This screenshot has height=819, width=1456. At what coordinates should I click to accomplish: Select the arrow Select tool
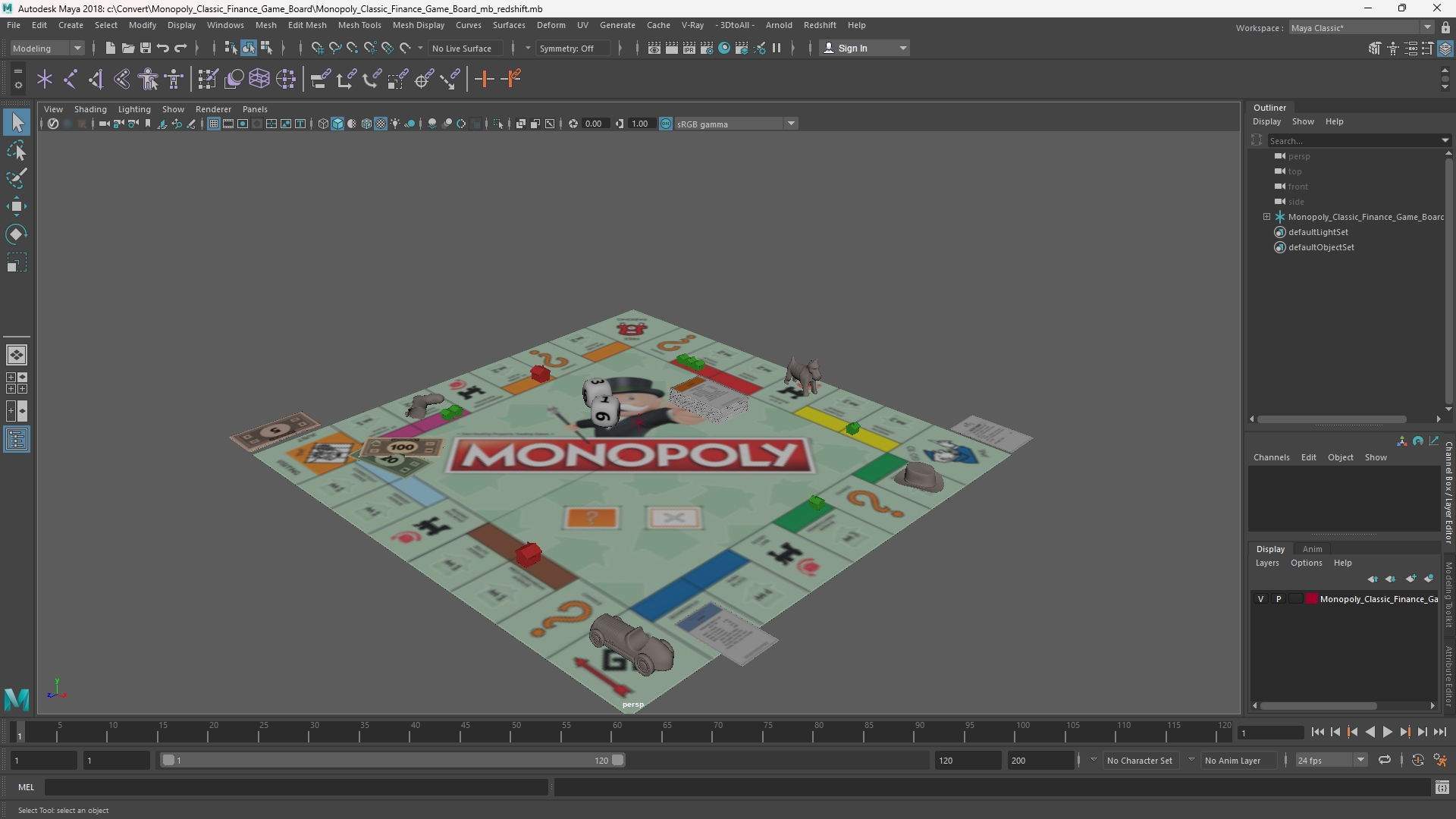tap(17, 122)
